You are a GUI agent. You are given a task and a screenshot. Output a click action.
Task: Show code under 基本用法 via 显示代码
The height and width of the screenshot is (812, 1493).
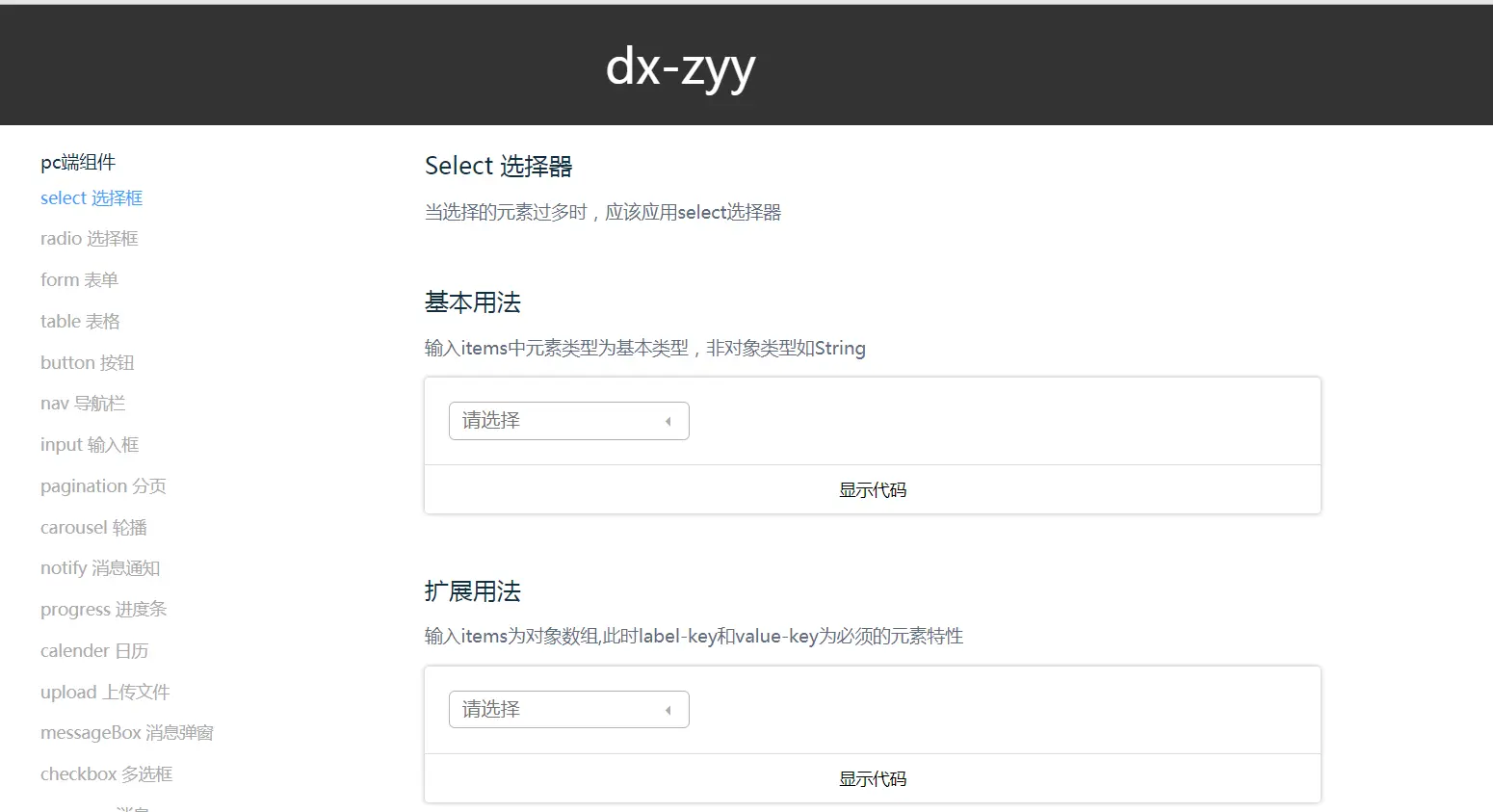tap(873, 490)
